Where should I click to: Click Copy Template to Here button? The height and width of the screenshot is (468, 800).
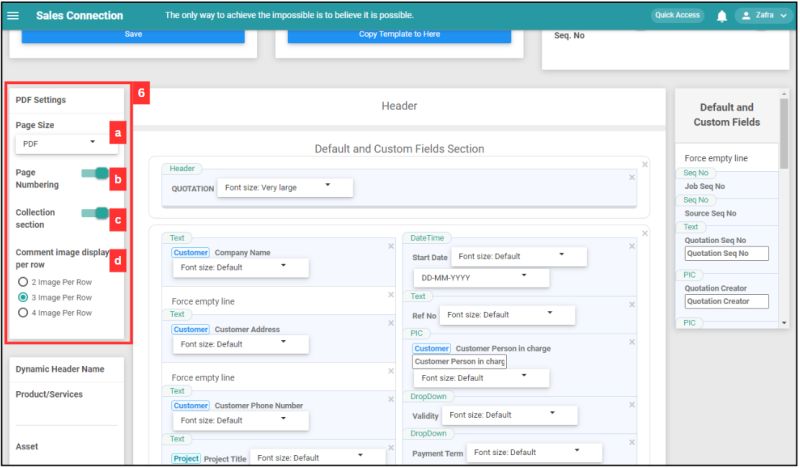399,35
